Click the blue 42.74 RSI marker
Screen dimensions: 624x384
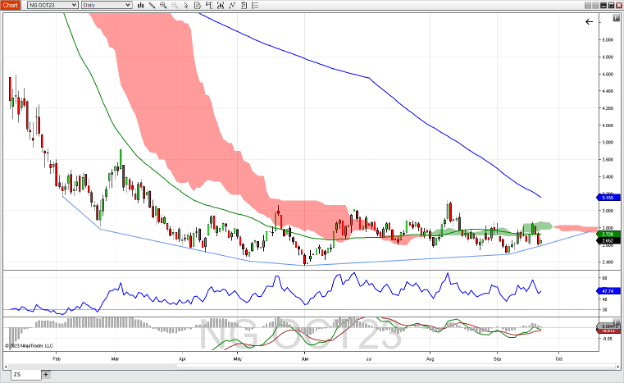click(x=608, y=291)
